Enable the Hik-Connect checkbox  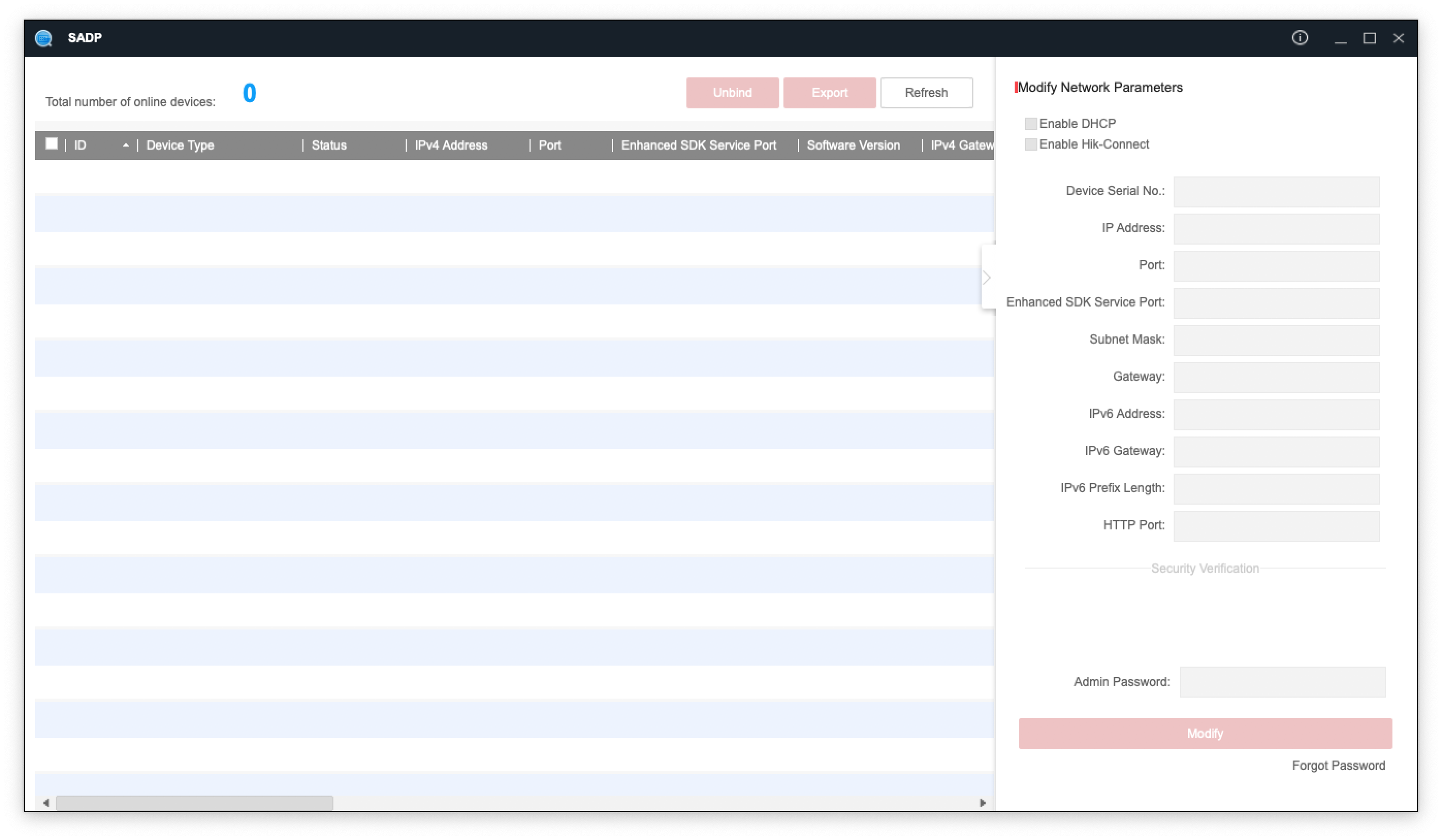pos(1031,144)
